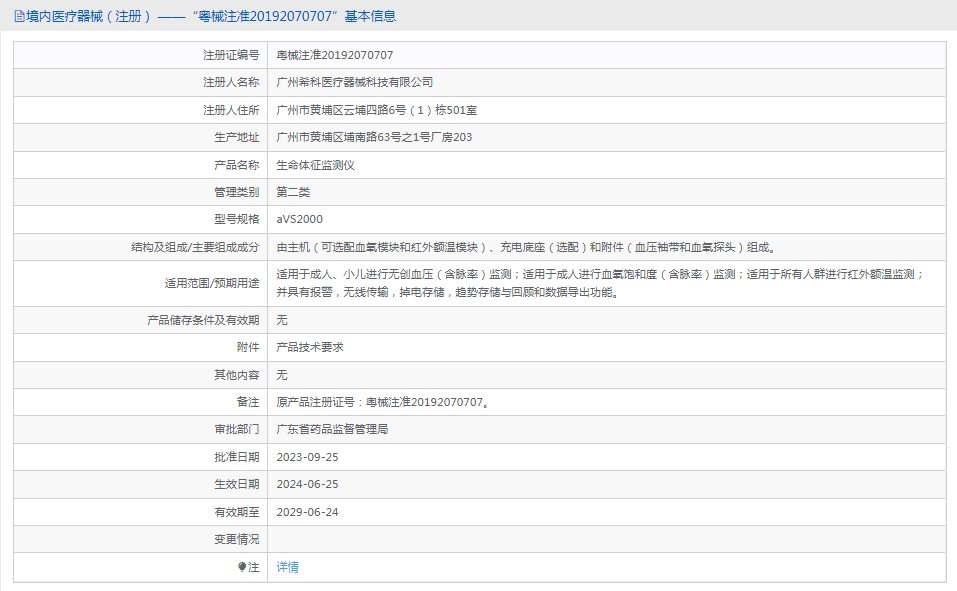957x591 pixels.
Task: Click the 有效期至 field label
Action: 237,512
